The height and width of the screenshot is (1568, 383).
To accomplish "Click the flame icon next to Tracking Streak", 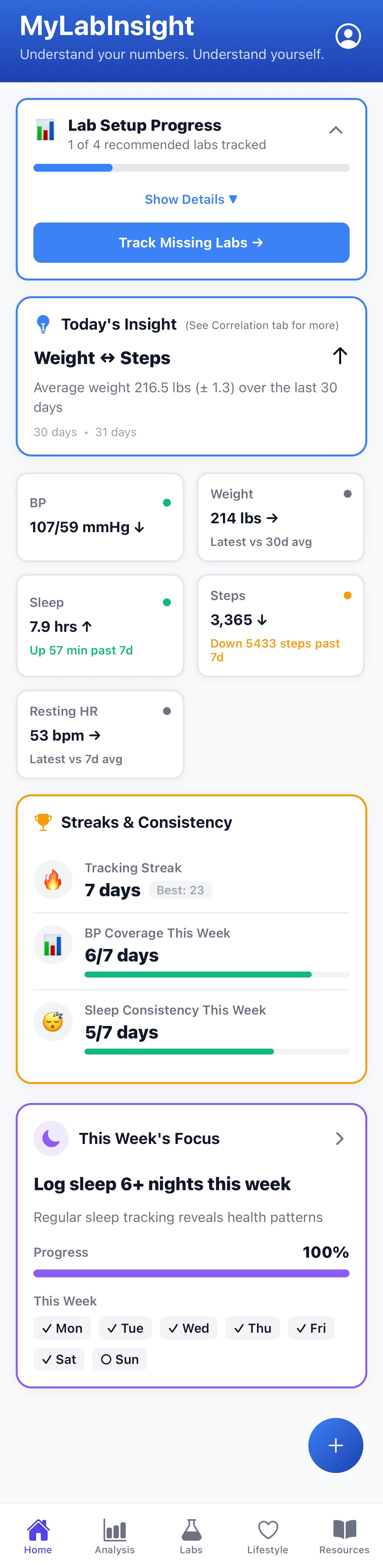I will [53, 879].
